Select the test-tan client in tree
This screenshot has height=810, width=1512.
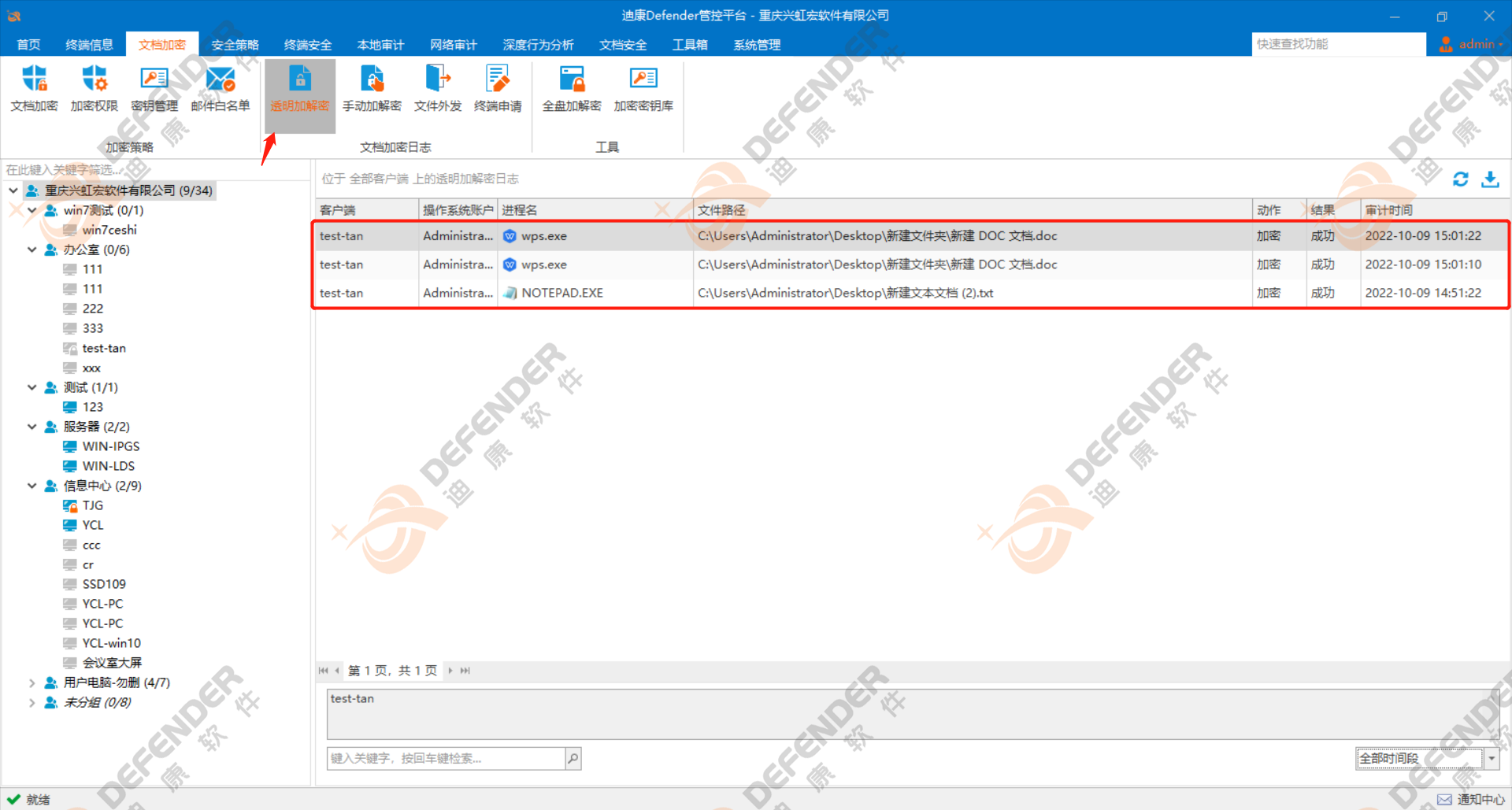104,348
